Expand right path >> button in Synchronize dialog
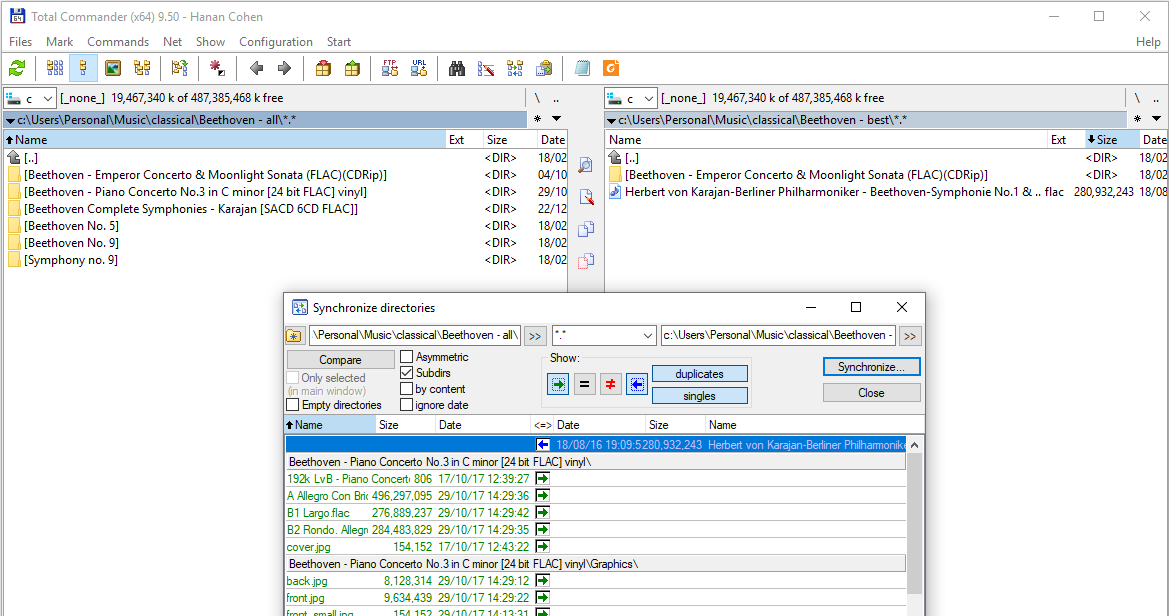Viewport: 1169px width, 616px height. tap(910, 336)
